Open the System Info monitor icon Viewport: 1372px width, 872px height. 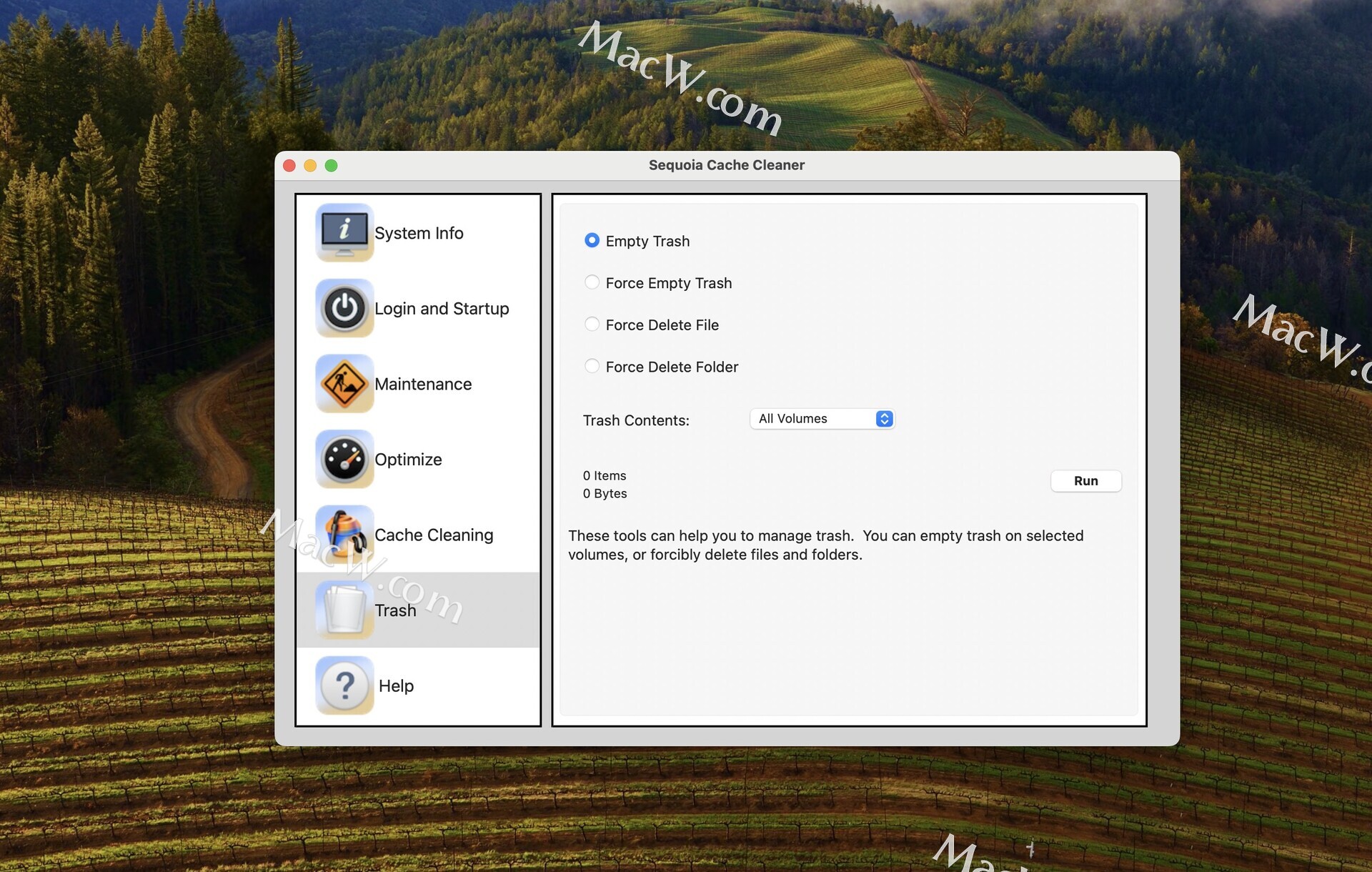pos(344,233)
